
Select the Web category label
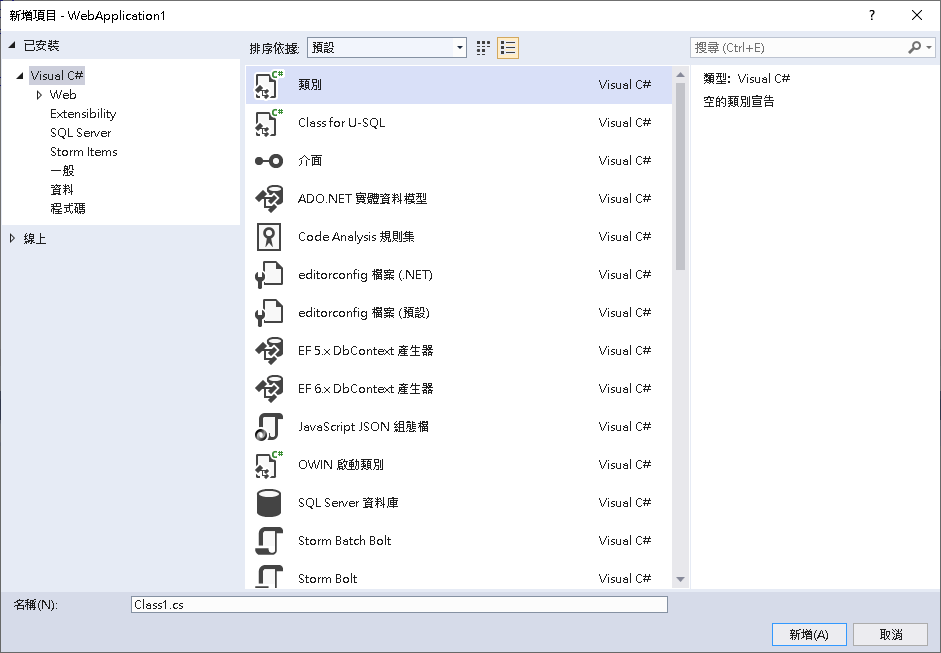point(63,95)
